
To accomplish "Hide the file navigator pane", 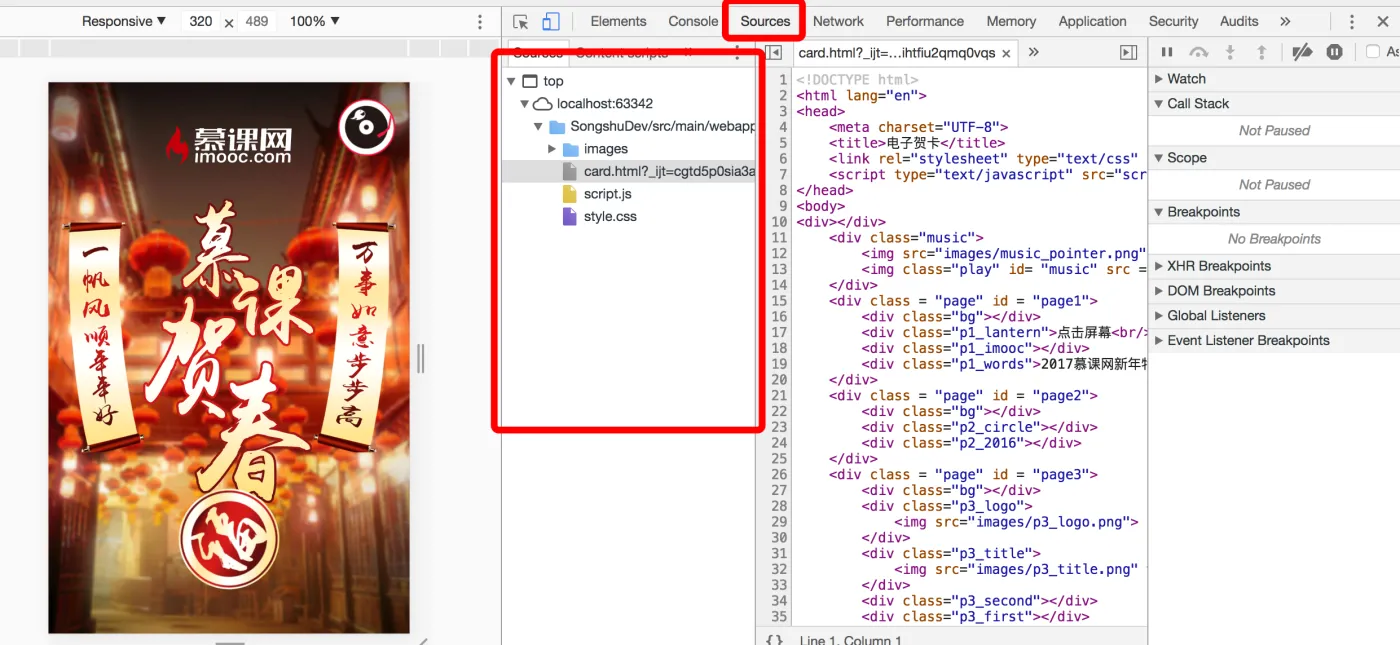I will (773, 53).
